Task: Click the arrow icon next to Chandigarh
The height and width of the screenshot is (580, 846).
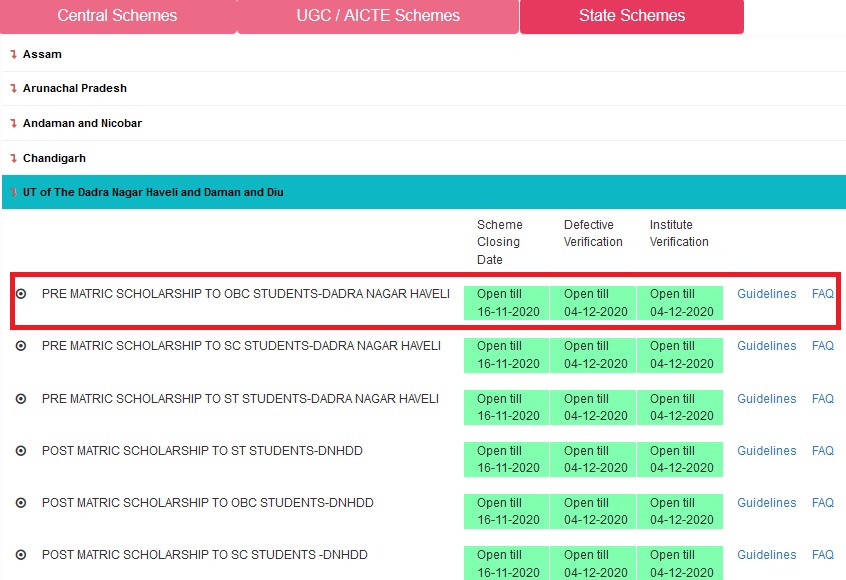Action: 13,158
